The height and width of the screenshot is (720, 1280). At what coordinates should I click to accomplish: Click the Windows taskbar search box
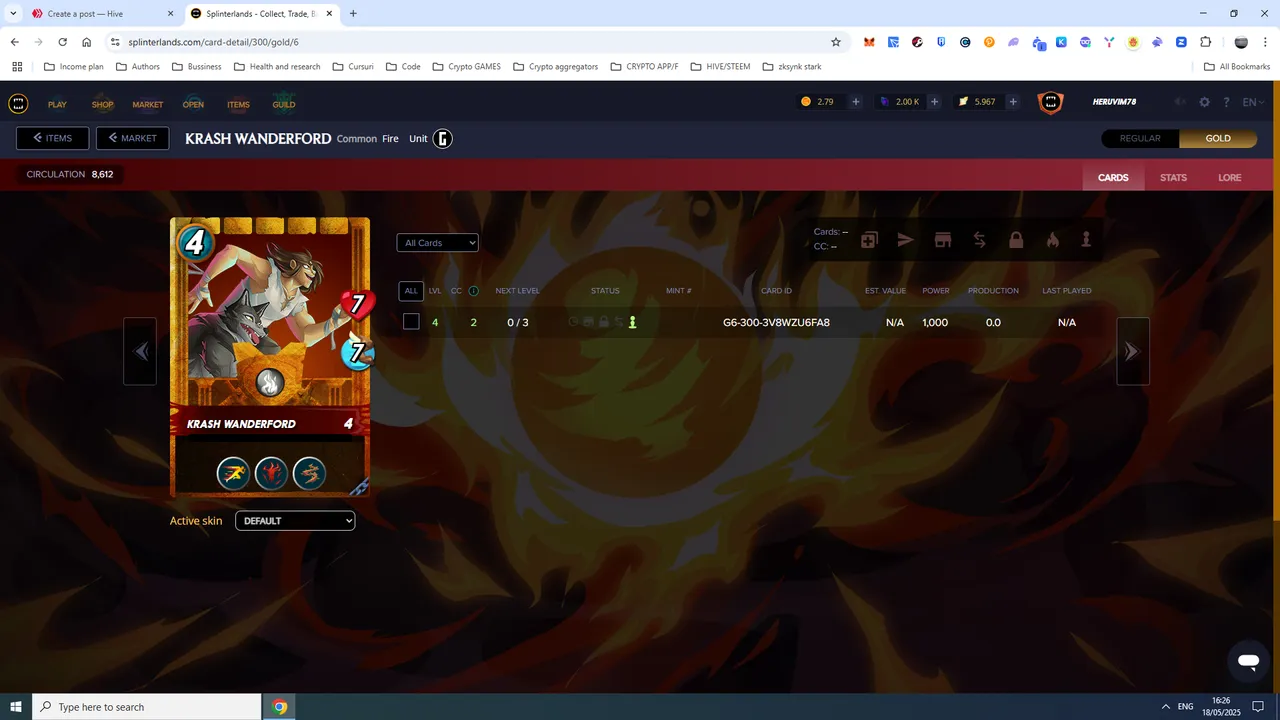point(146,707)
